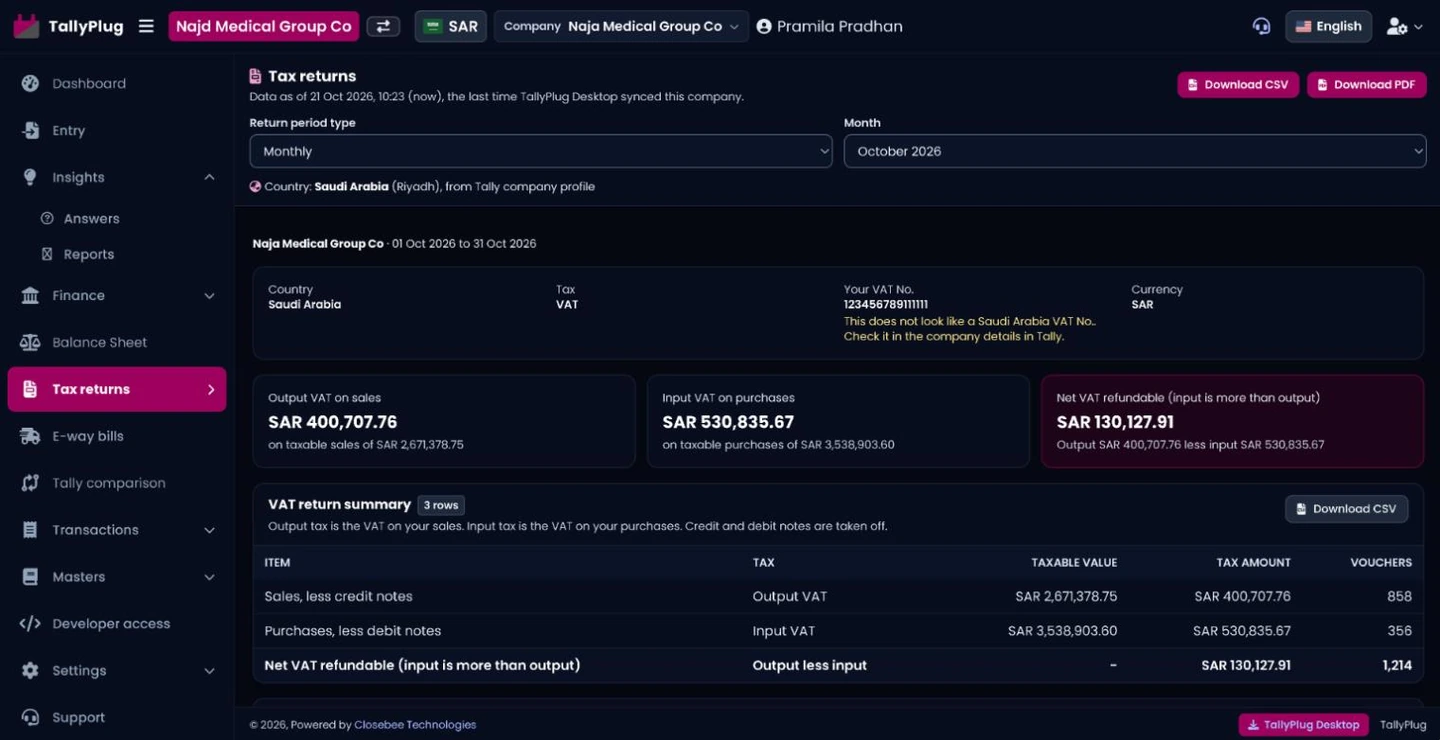Viewport: 1440px width, 740px height.
Task: Expand the Finance section
Action: 210,295
